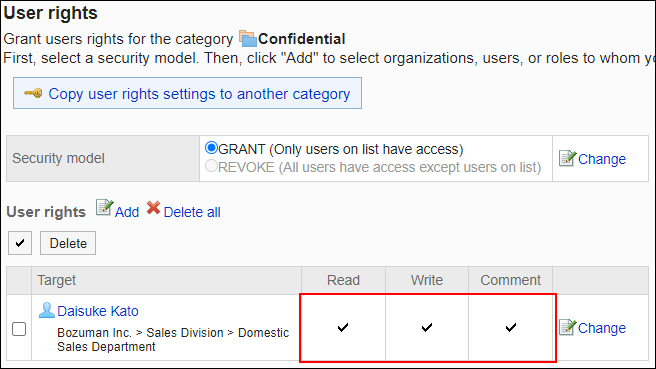Click the Write checkmark for Daisuke Kato
Image resolution: width=656 pixels, height=369 pixels.
pos(427,327)
